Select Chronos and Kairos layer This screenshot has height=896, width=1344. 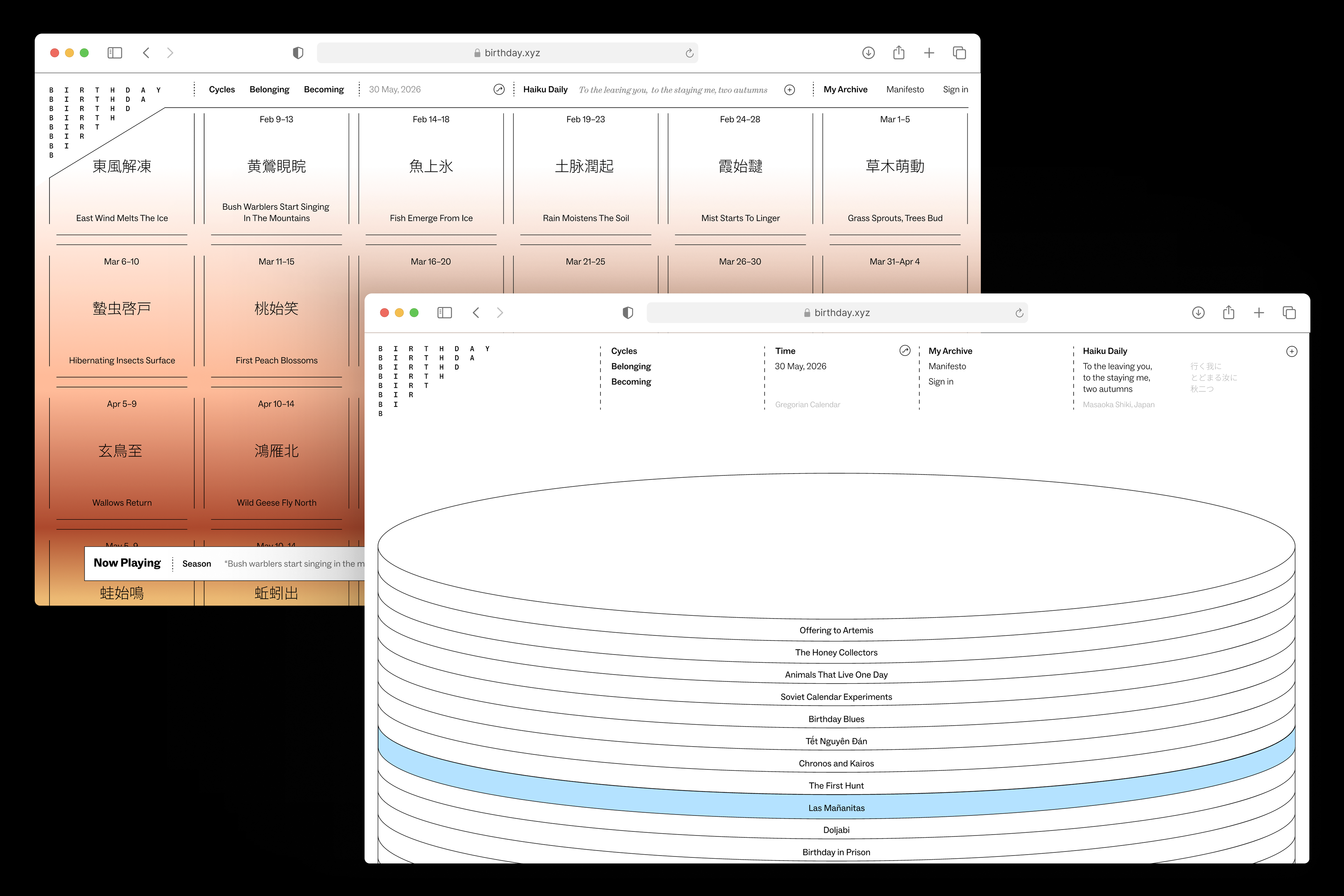pyautogui.click(x=836, y=764)
